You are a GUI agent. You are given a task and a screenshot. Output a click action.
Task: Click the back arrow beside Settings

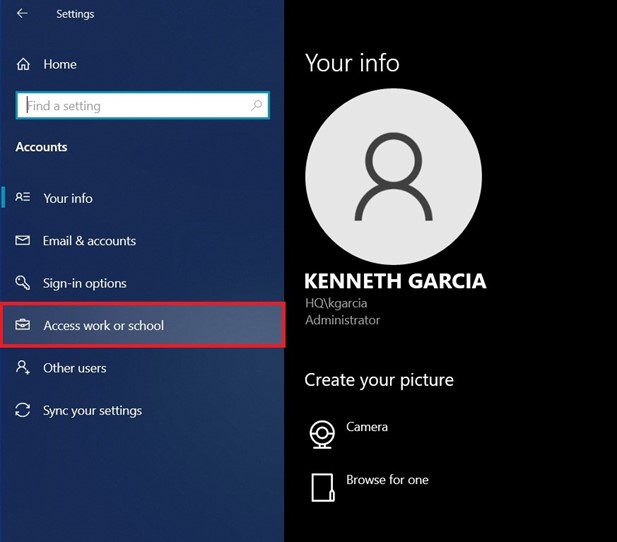22,13
